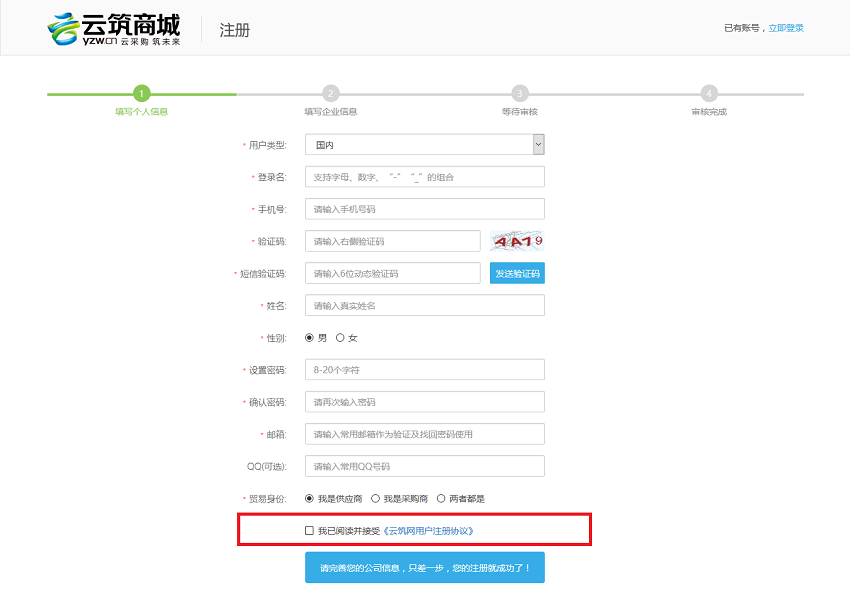Choose 我是采购商 trade identity

coord(375,498)
